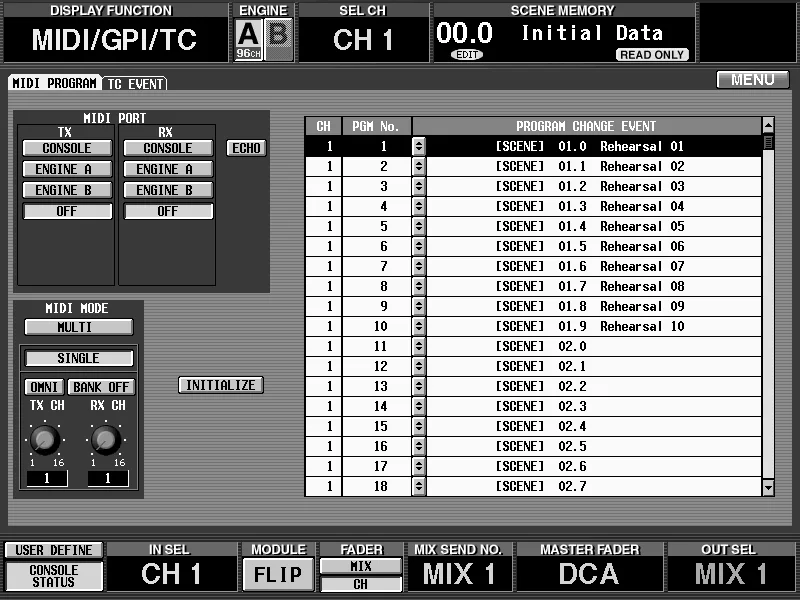This screenshot has width=800, height=600.
Task: Choose MULTI MIDI mode
Action: tap(79, 327)
